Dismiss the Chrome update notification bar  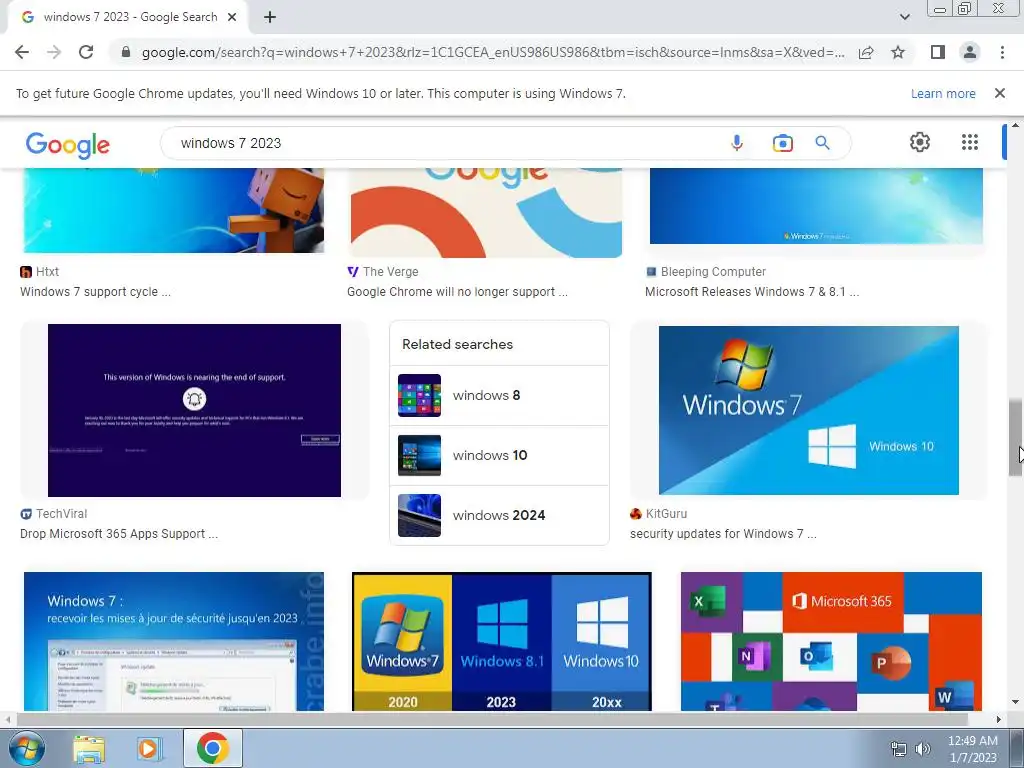tap(1000, 93)
